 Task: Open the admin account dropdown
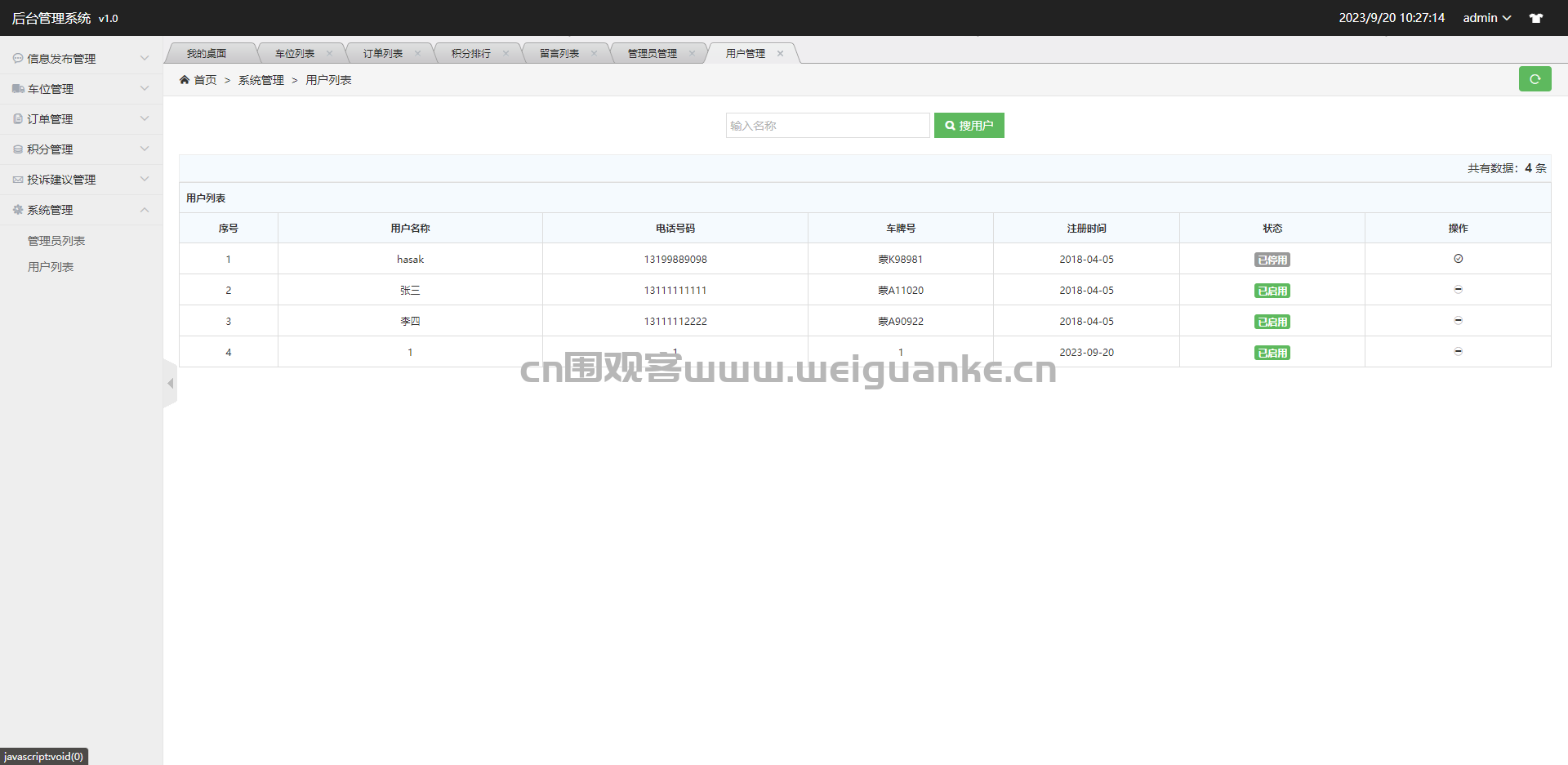point(1486,18)
